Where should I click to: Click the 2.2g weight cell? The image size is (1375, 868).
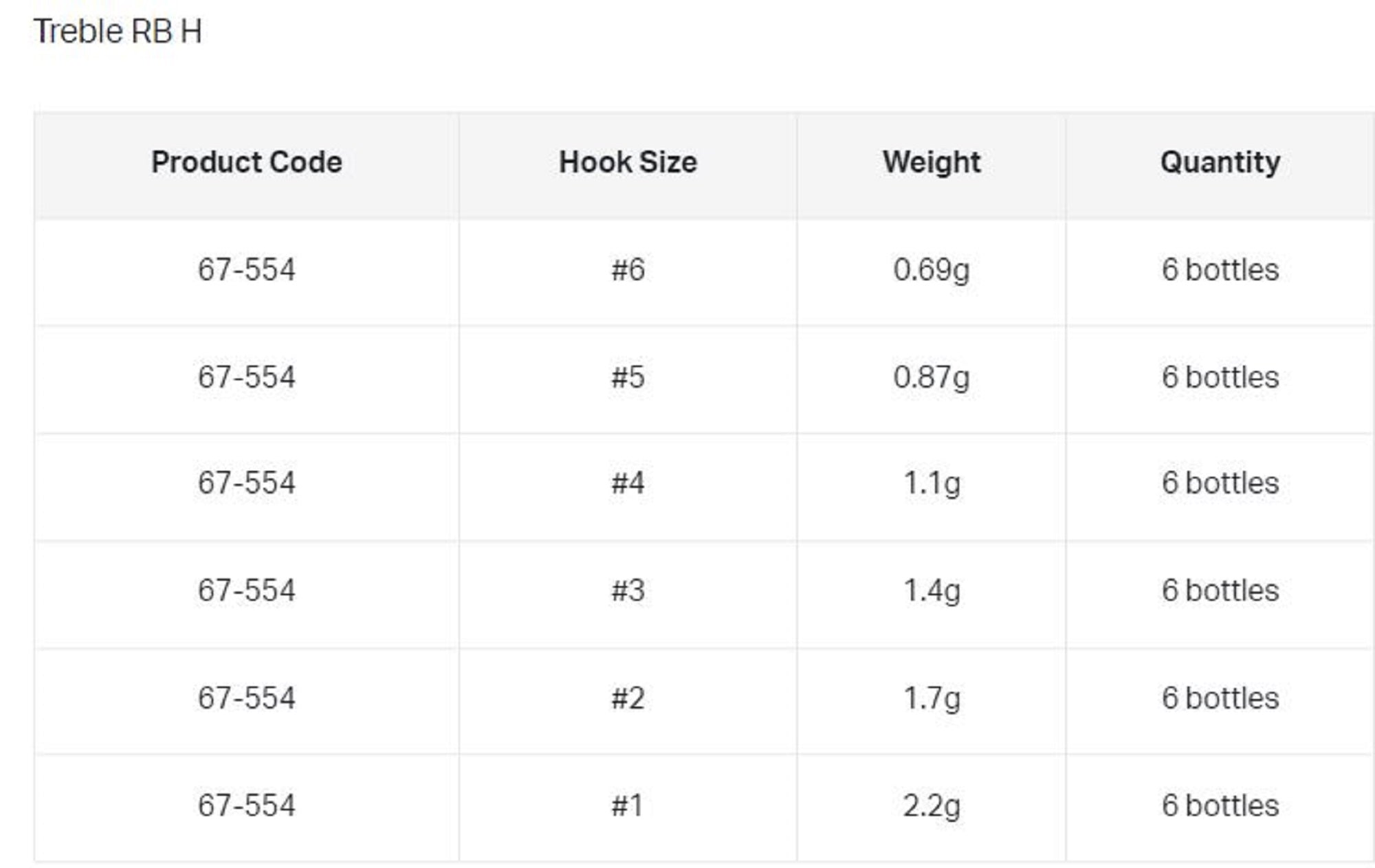[931, 805]
